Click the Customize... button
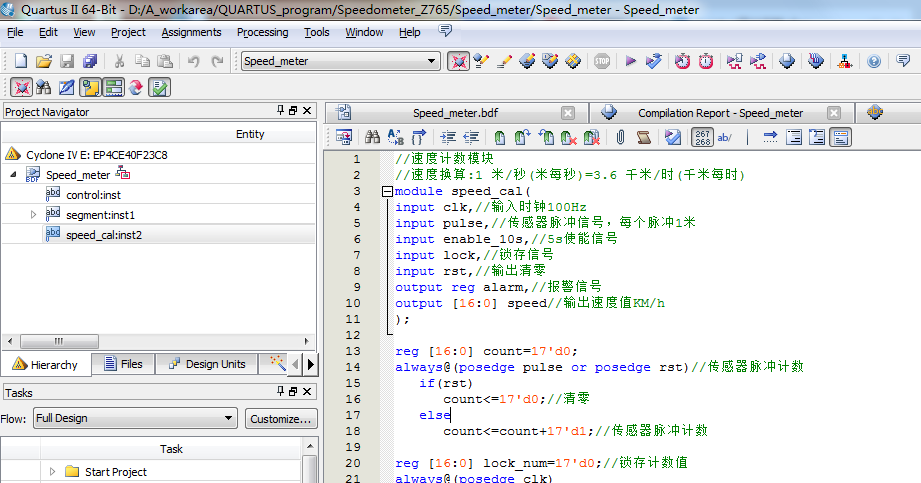Image resolution: width=921 pixels, height=483 pixels. point(281,419)
